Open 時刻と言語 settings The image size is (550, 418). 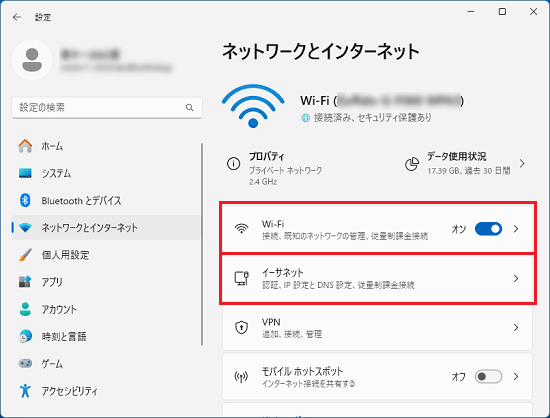107,336
